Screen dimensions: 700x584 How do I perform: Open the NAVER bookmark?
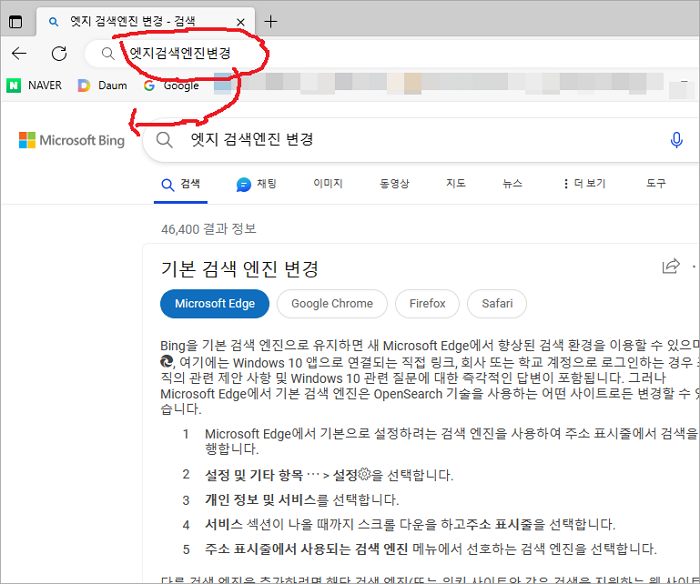pos(38,86)
